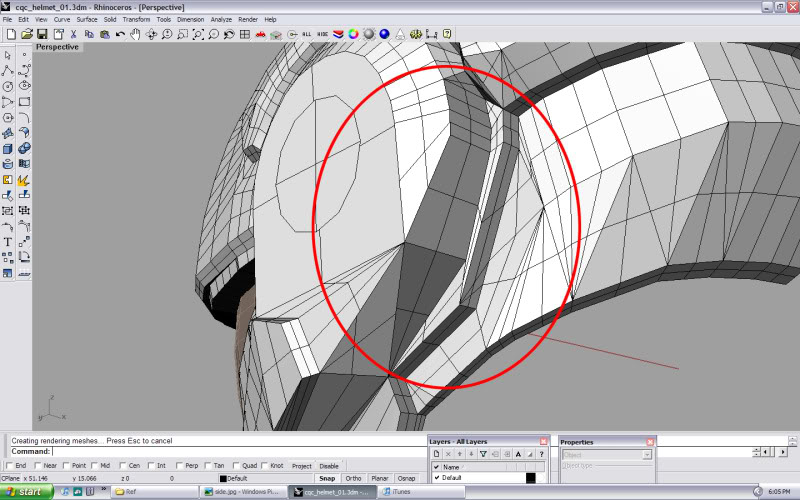Select the Box solid tool
800x500 pixels.
pos(8,149)
